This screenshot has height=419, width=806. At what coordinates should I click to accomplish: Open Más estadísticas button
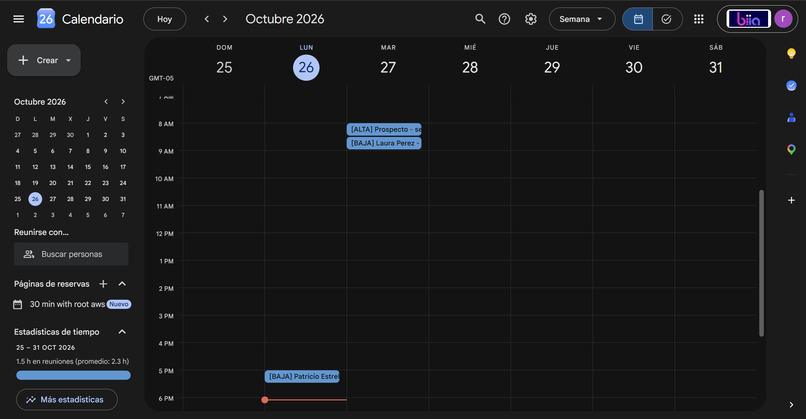[67, 399]
